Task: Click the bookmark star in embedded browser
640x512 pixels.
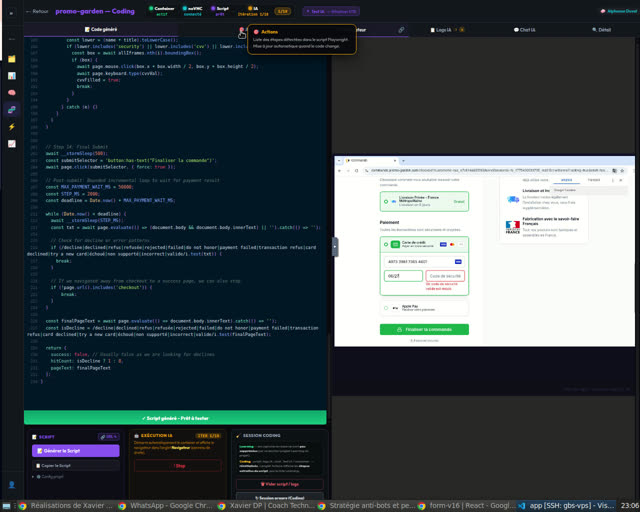Action: (x=622, y=170)
